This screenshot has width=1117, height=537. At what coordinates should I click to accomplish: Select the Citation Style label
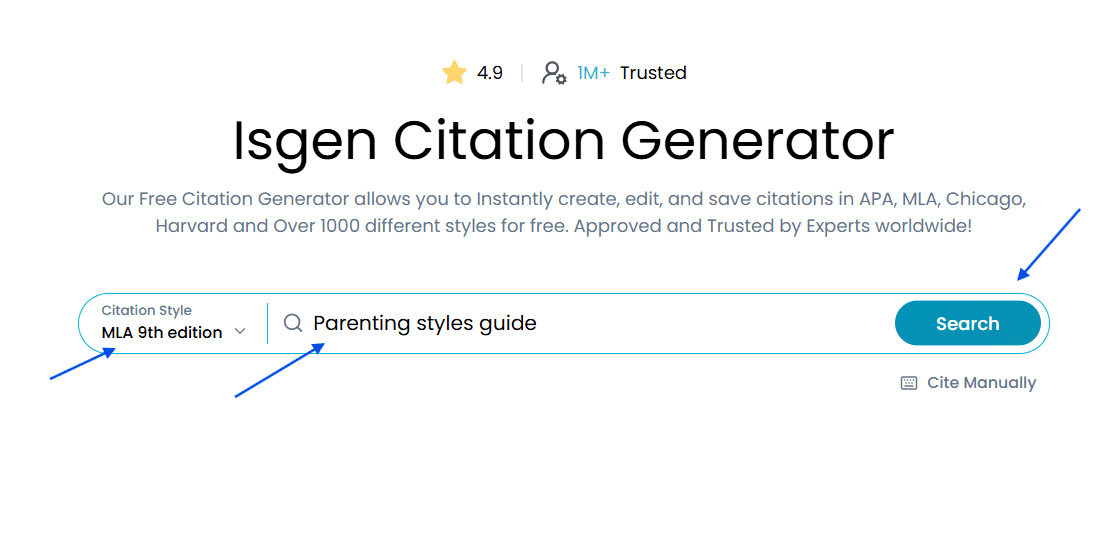[147, 311]
